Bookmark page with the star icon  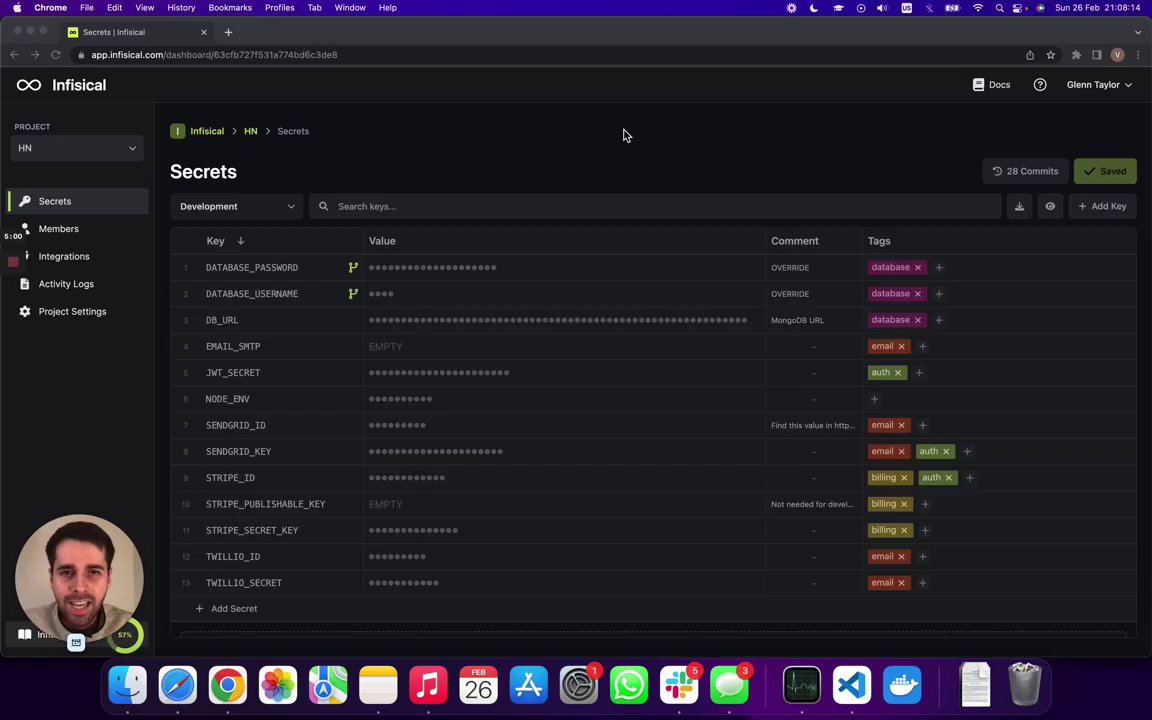coord(1051,55)
